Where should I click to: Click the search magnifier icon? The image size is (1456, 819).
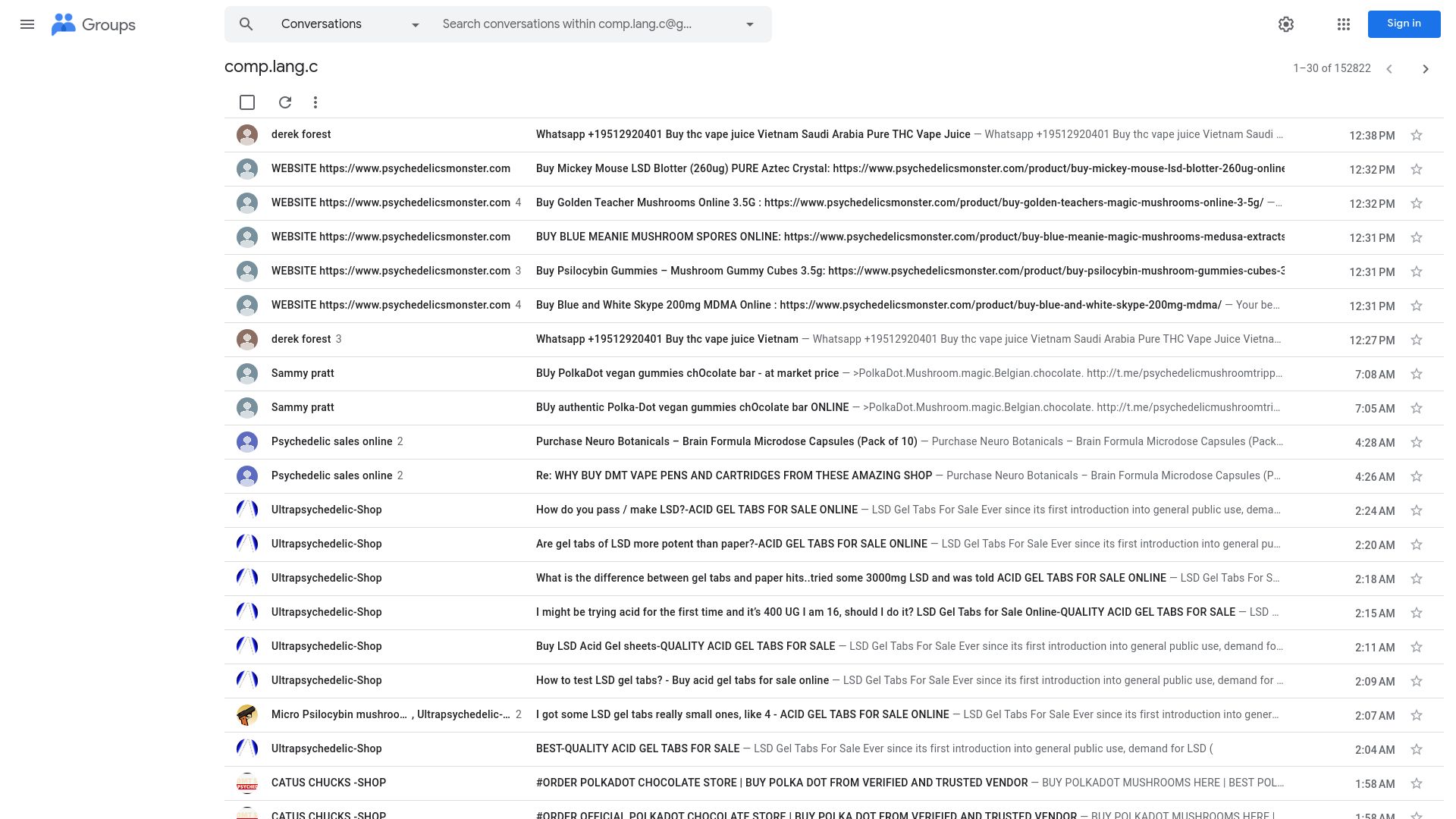pyautogui.click(x=246, y=24)
